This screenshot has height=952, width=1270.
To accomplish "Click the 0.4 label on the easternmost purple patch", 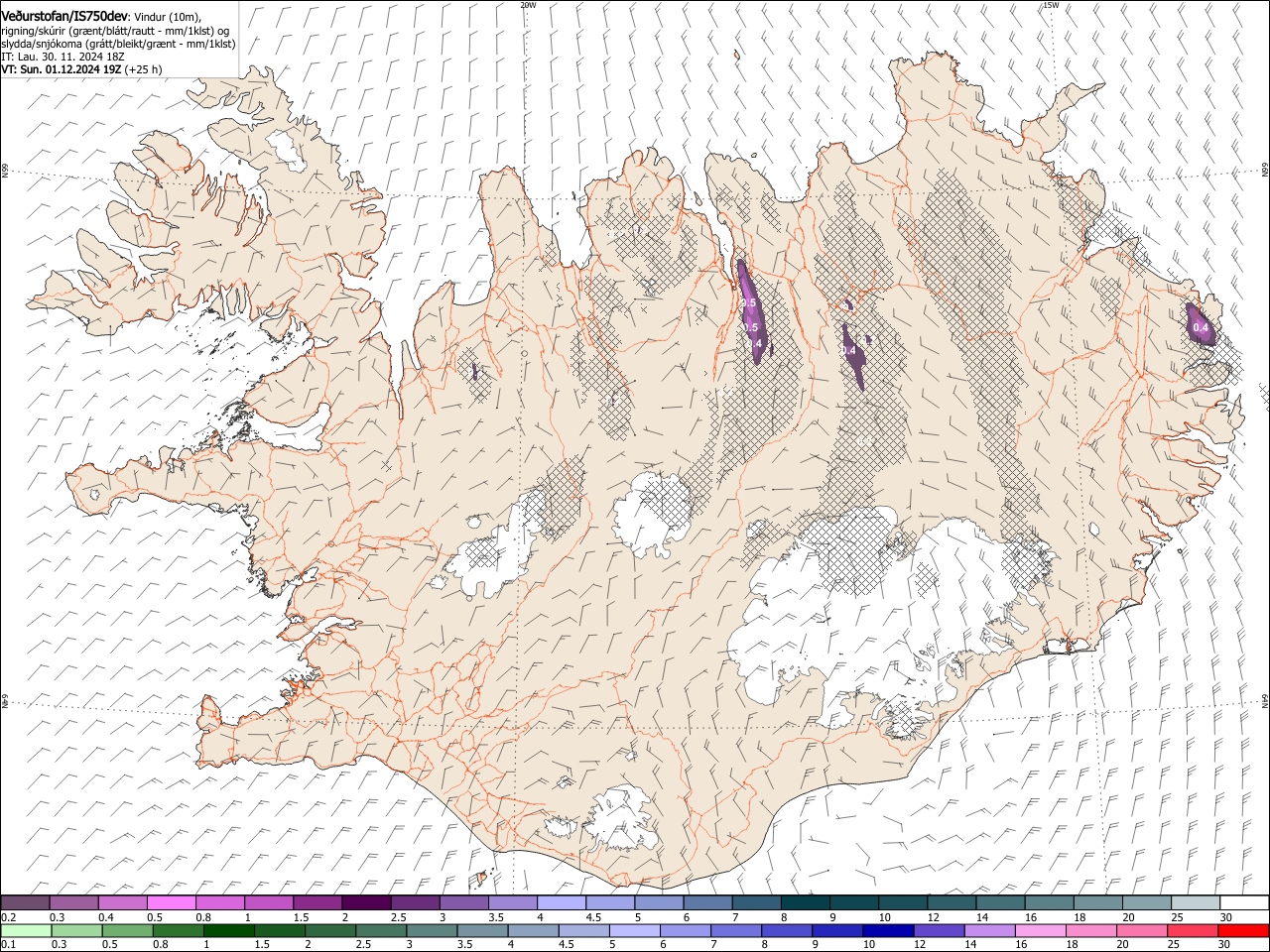I will [x=1201, y=328].
